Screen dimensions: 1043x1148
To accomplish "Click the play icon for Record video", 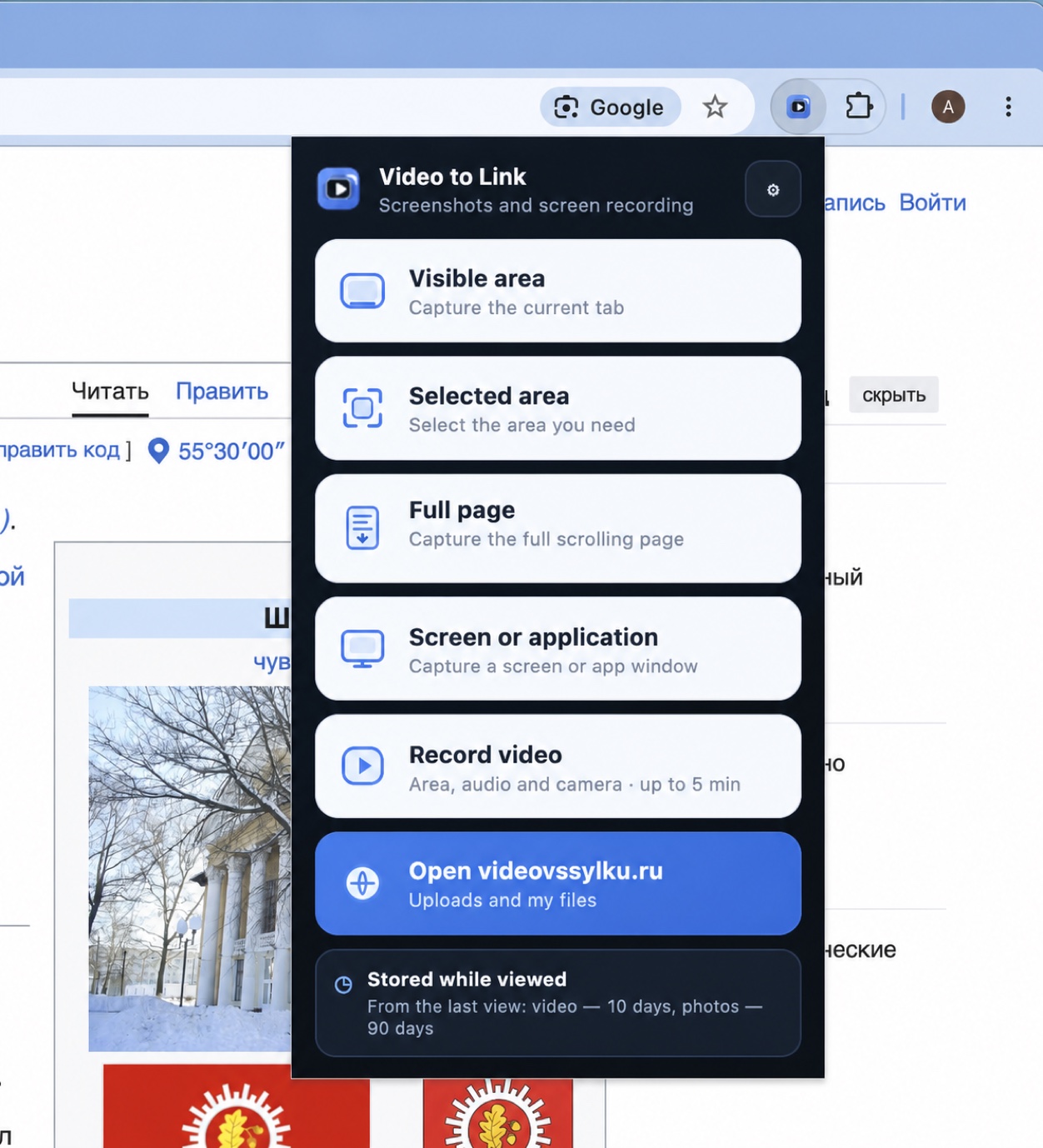I will (362, 766).
